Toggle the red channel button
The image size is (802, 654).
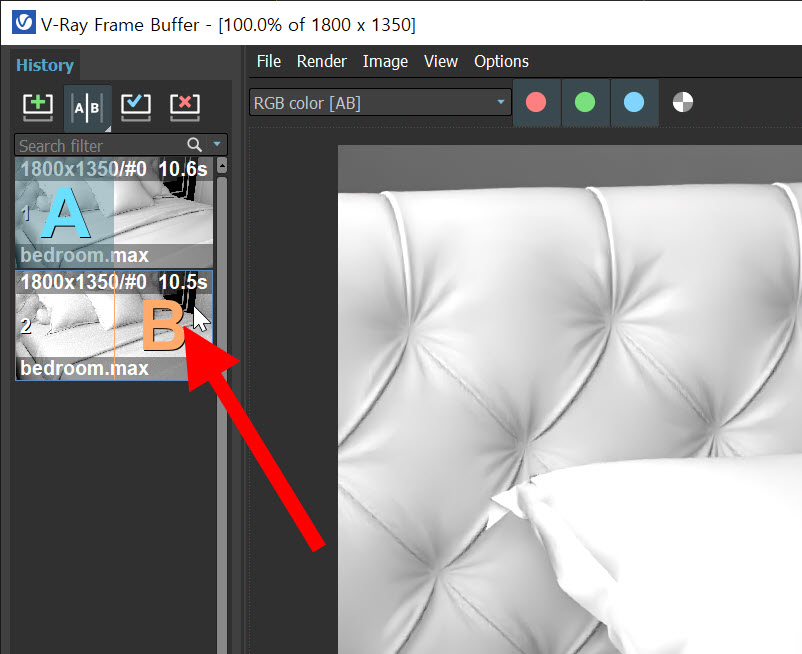[536, 102]
